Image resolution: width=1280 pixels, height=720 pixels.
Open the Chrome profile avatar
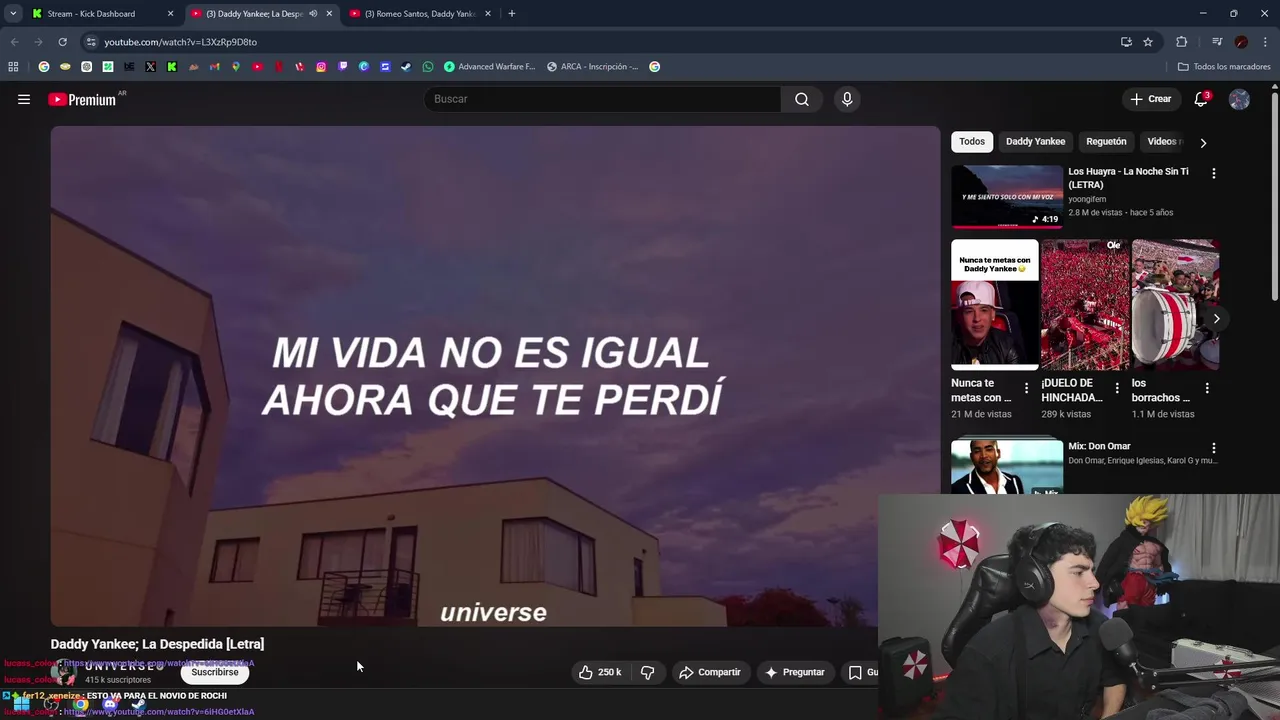click(1241, 42)
